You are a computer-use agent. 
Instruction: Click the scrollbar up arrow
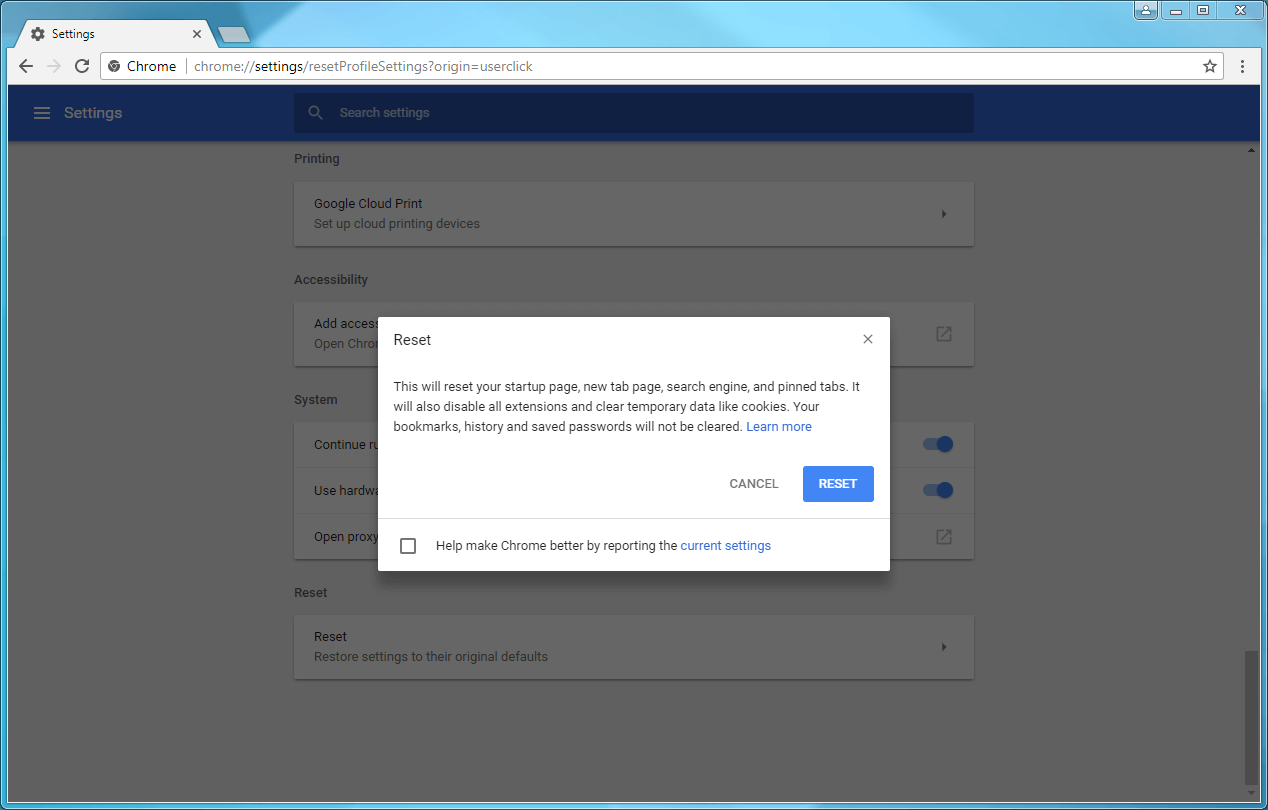[x=1251, y=150]
